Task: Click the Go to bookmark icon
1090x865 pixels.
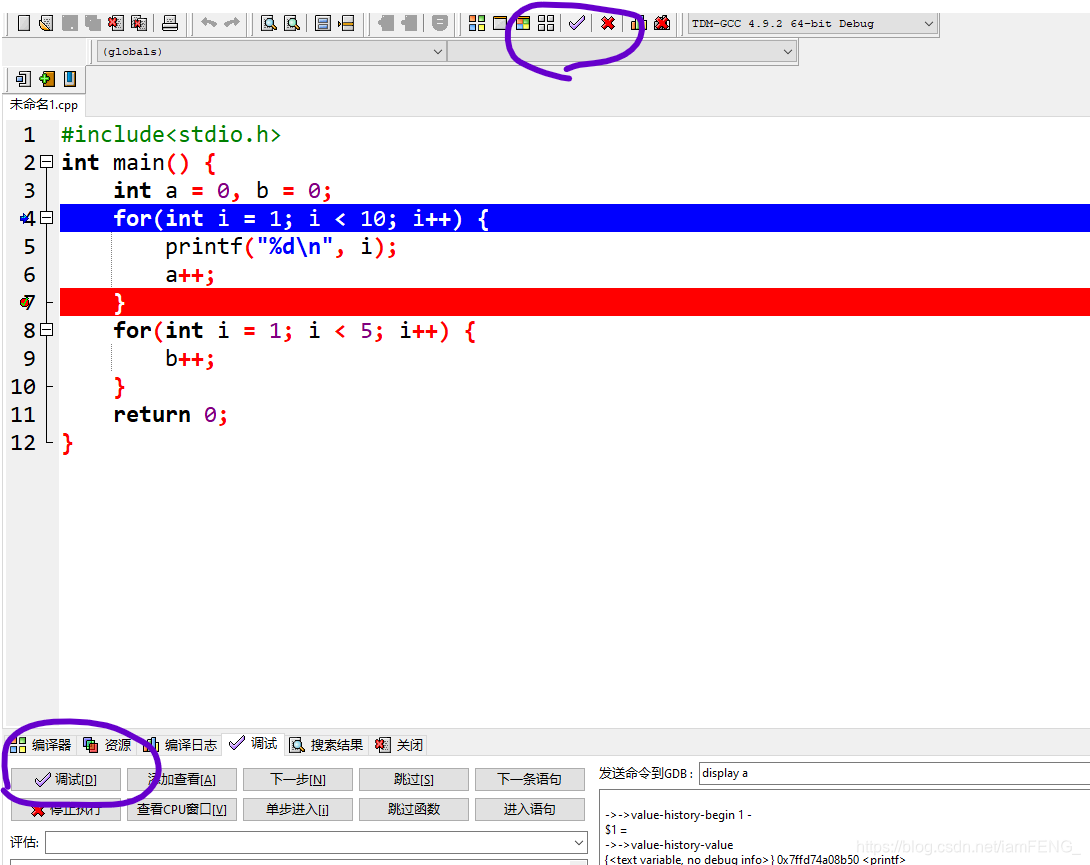Action: pyautogui.click(x=70, y=79)
